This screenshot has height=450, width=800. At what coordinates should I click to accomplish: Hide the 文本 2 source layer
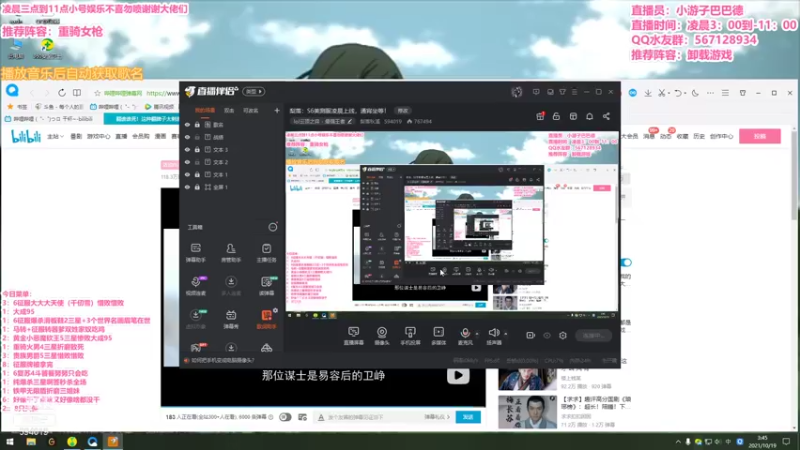point(187,162)
